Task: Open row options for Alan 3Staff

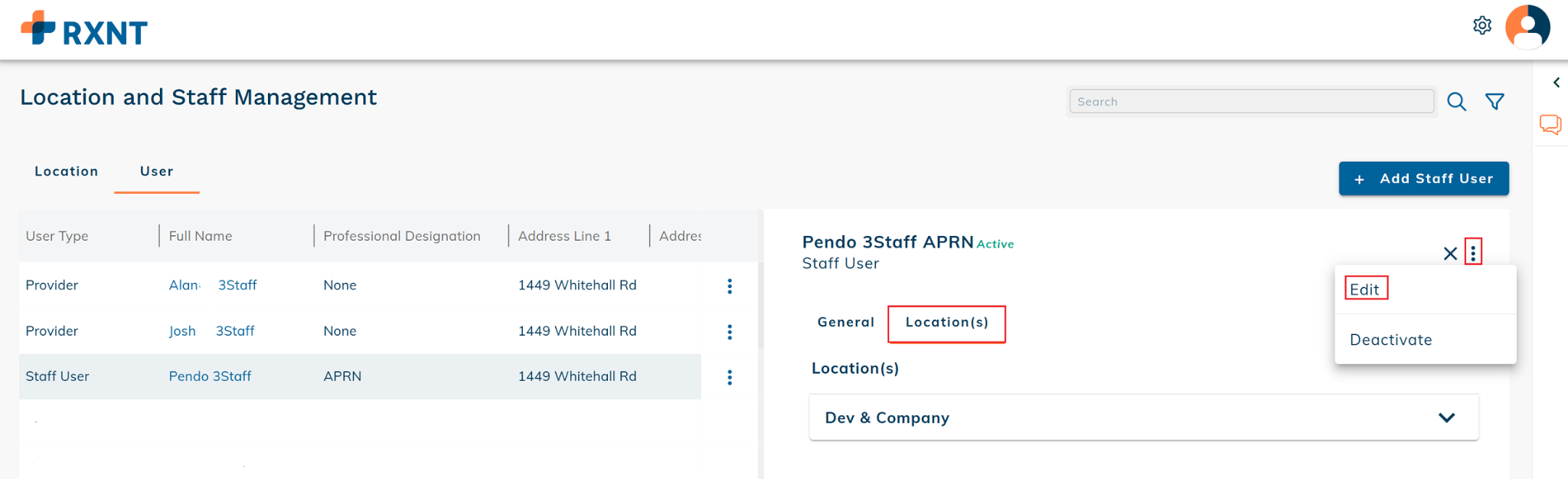Action: 730,286
